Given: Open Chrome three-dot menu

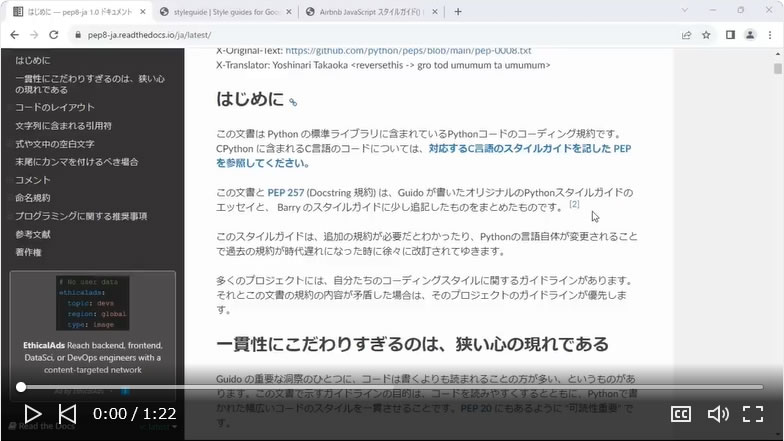Looking at the screenshot, I should click(x=770, y=35).
